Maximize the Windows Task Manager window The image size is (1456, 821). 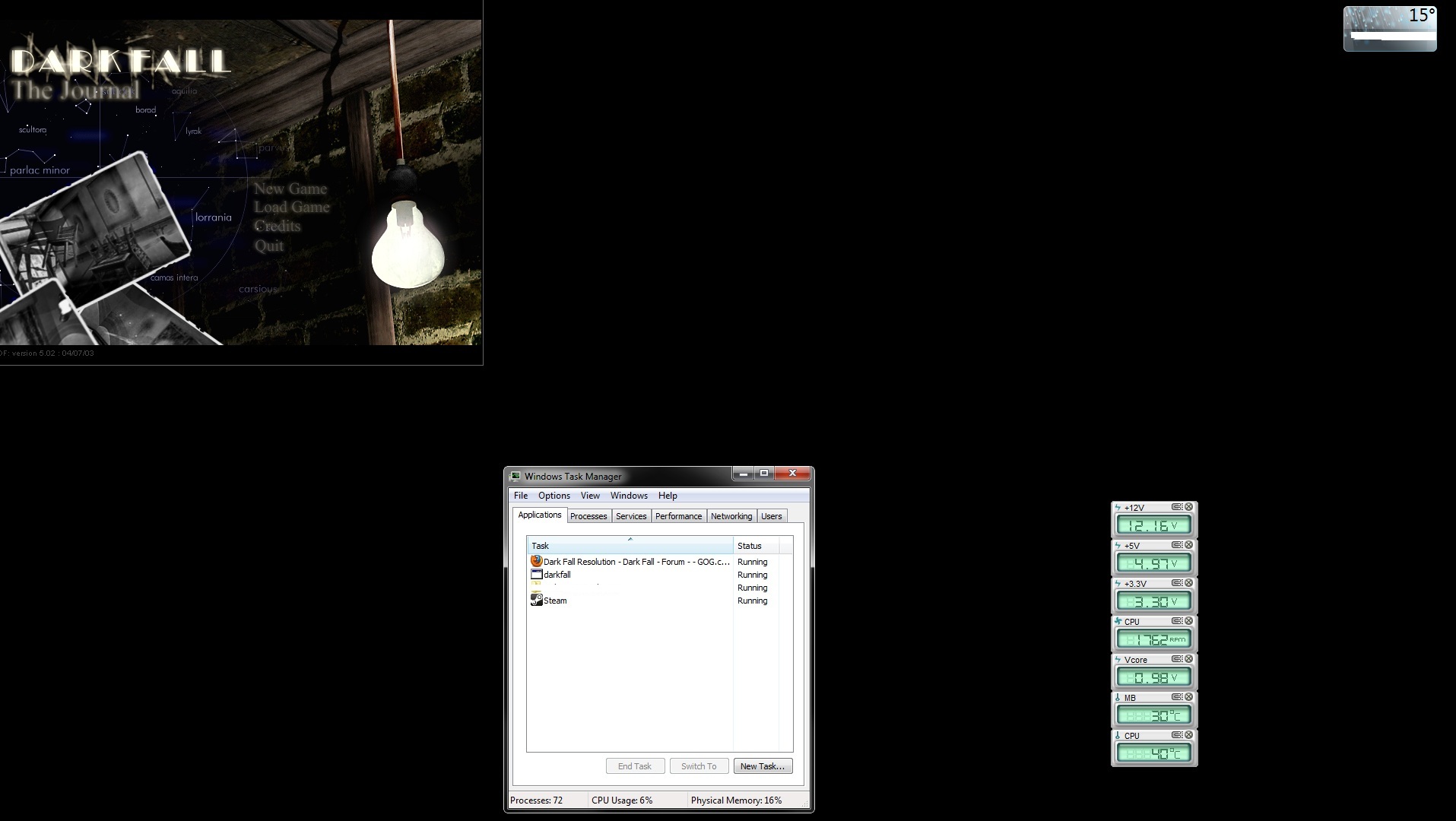pyautogui.click(x=764, y=473)
